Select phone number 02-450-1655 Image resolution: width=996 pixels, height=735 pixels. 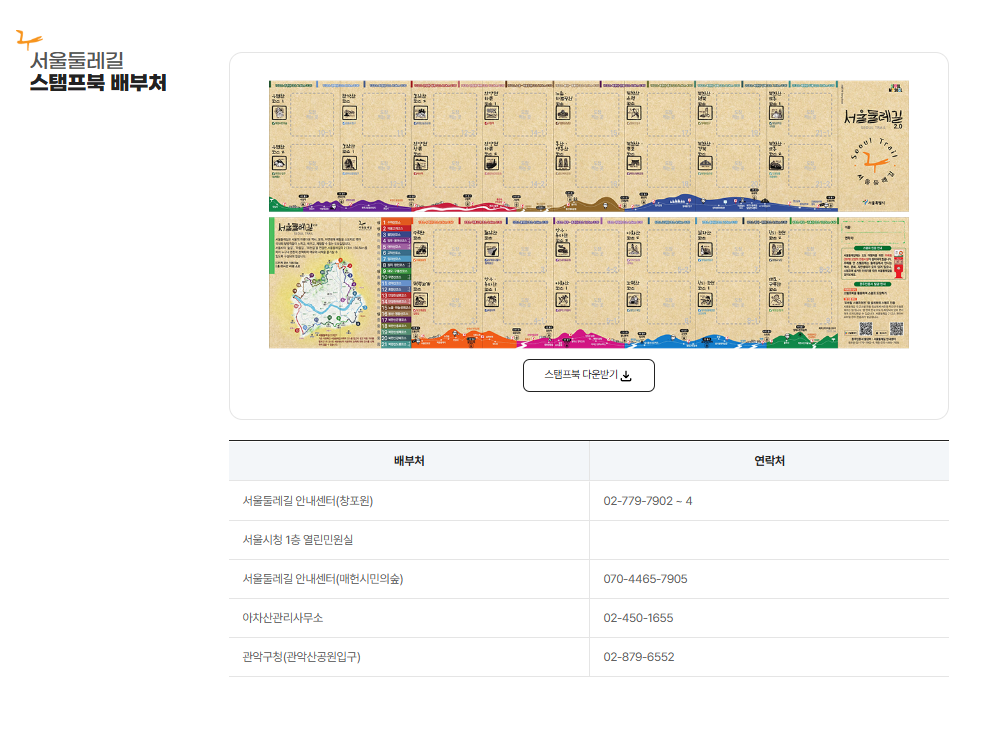click(x=638, y=618)
